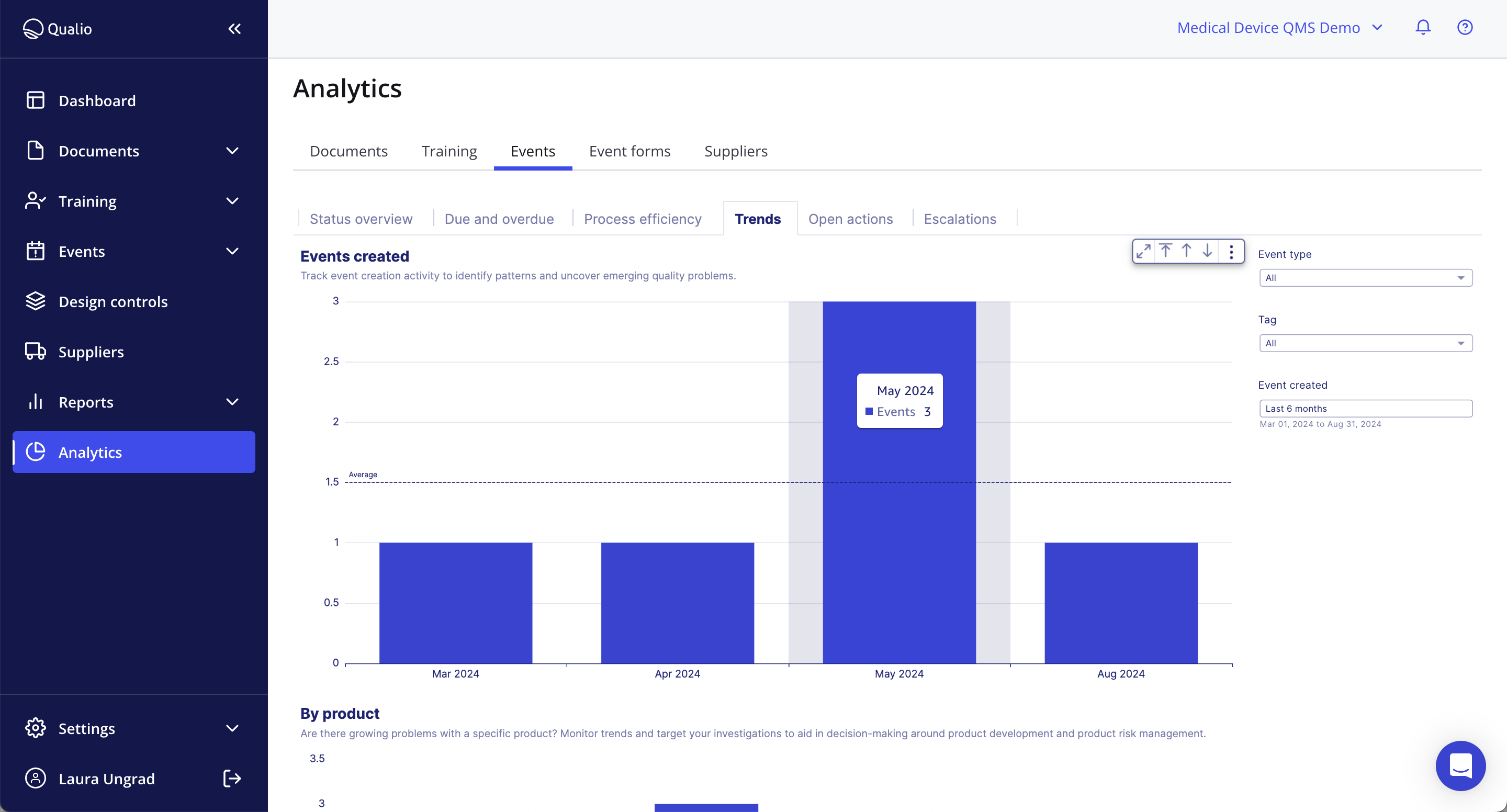The height and width of the screenshot is (812, 1507).
Task: Log out via the sign-out icon
Action: pyautogui.click(x=232, y=778)
